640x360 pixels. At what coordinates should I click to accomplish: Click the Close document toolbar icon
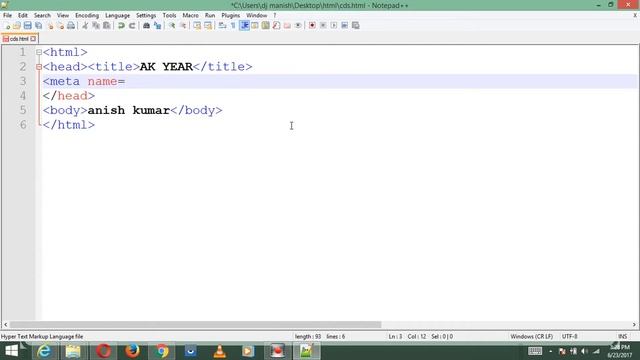(x=50, y=25)
